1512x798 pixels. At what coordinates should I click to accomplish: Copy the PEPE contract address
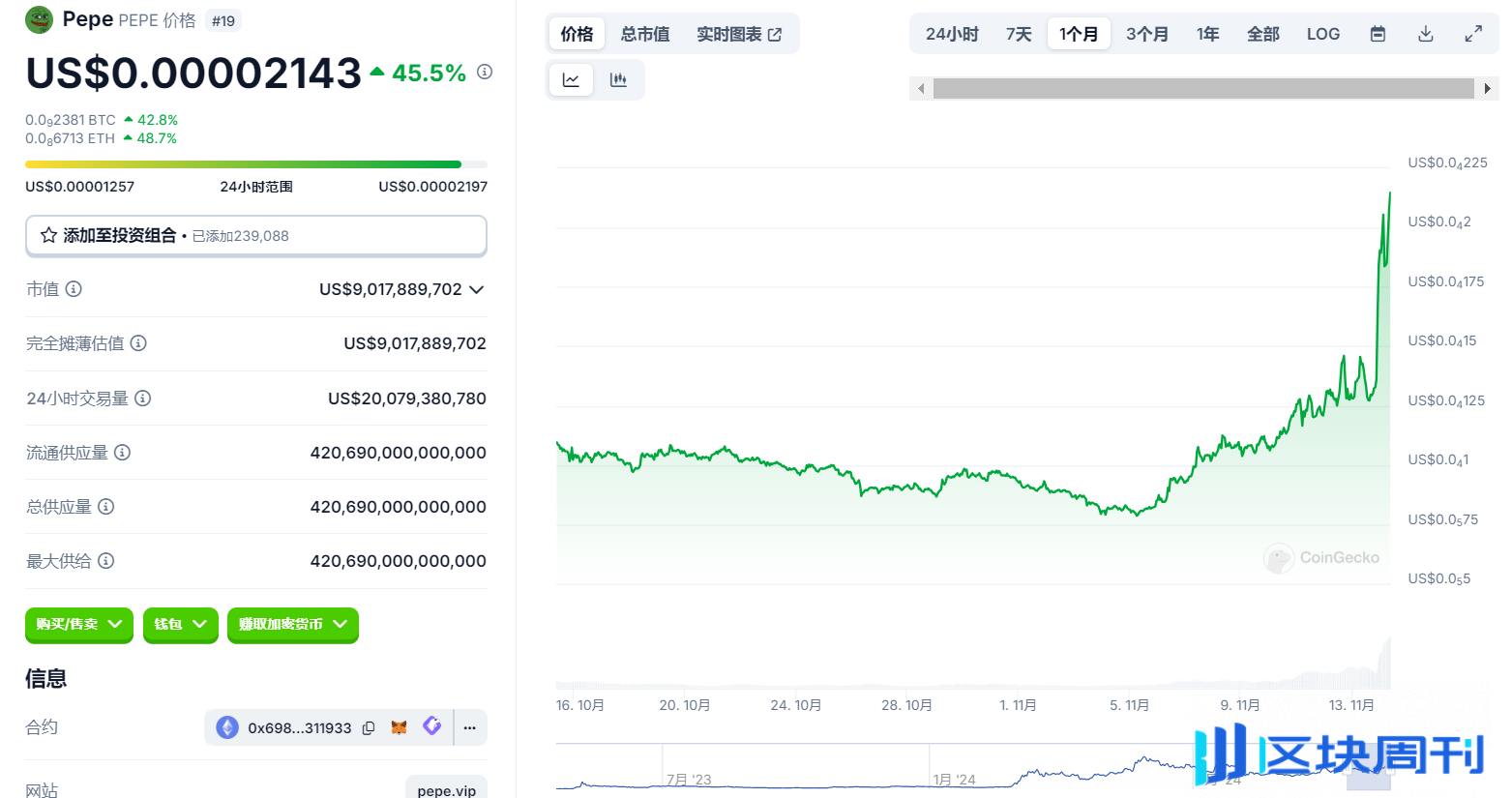click(369, 727)
